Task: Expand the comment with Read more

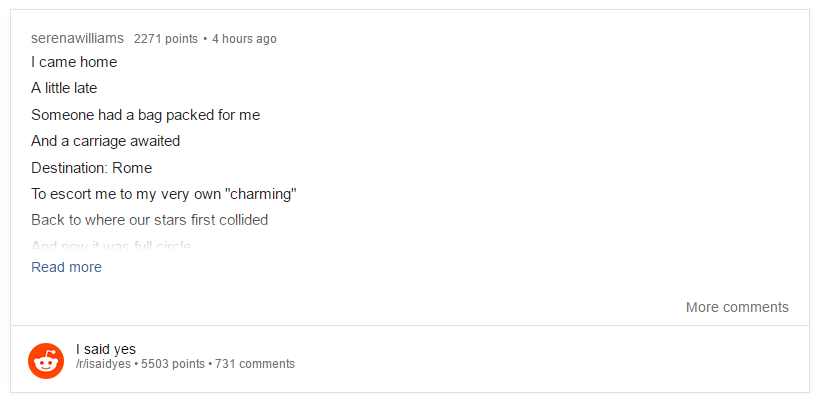Action: pos(66,267)
